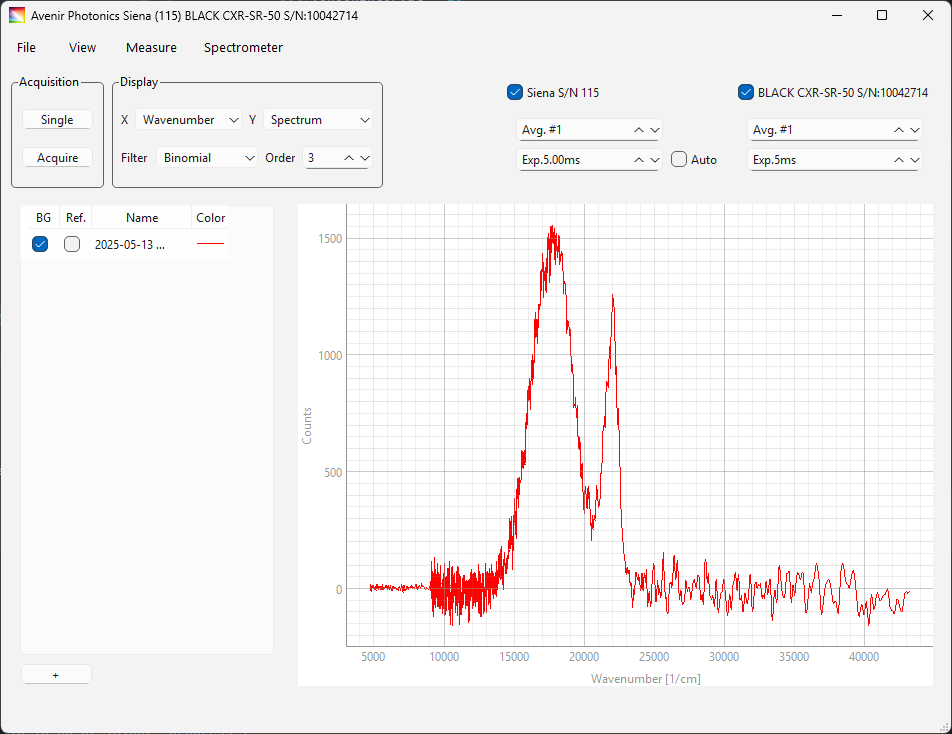This screenshot has width=952, height=734.
Task: Click the Single acquisition button
Action: [57, 120]
